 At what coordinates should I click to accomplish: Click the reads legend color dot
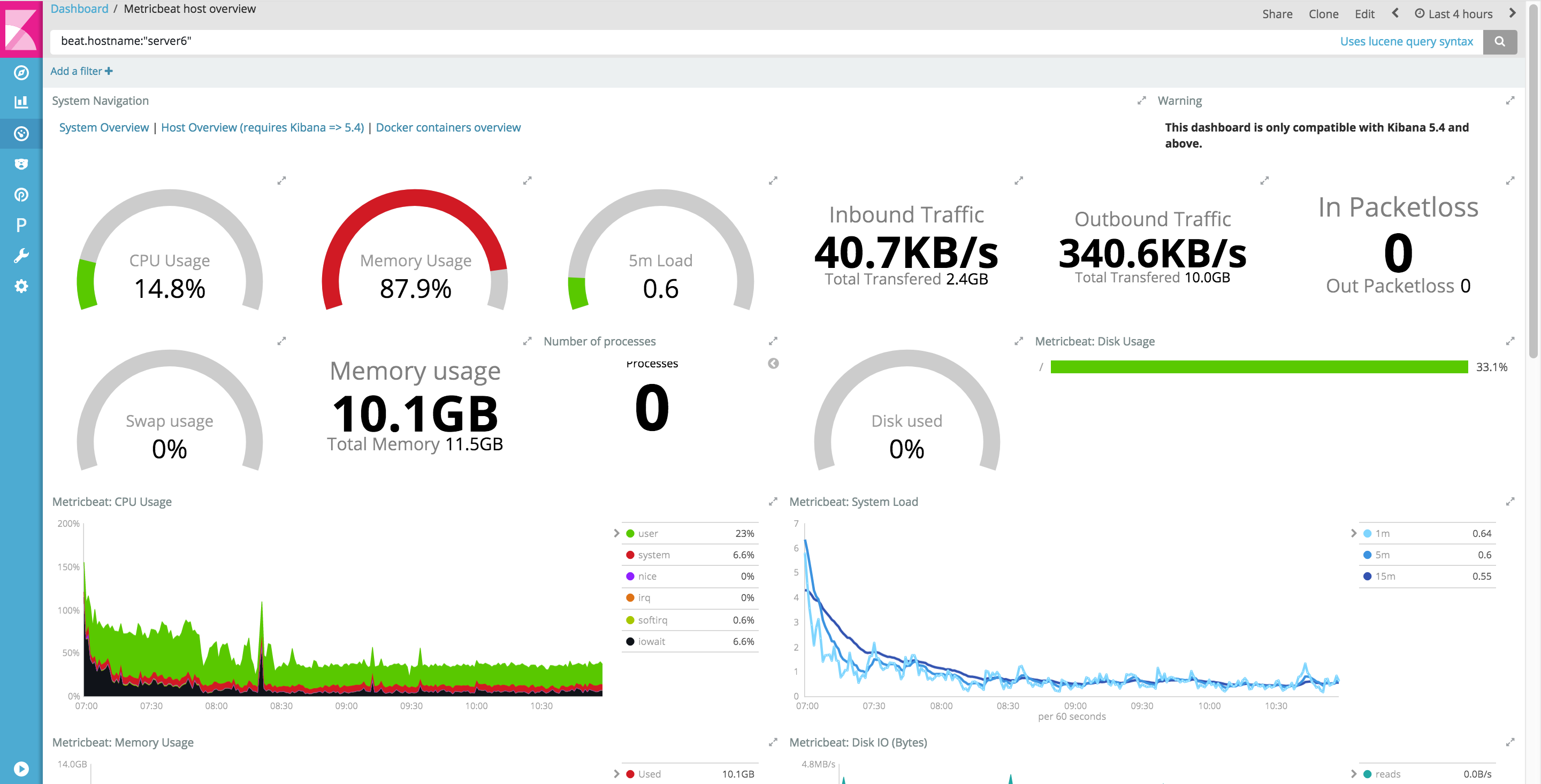coord(1367,774)
